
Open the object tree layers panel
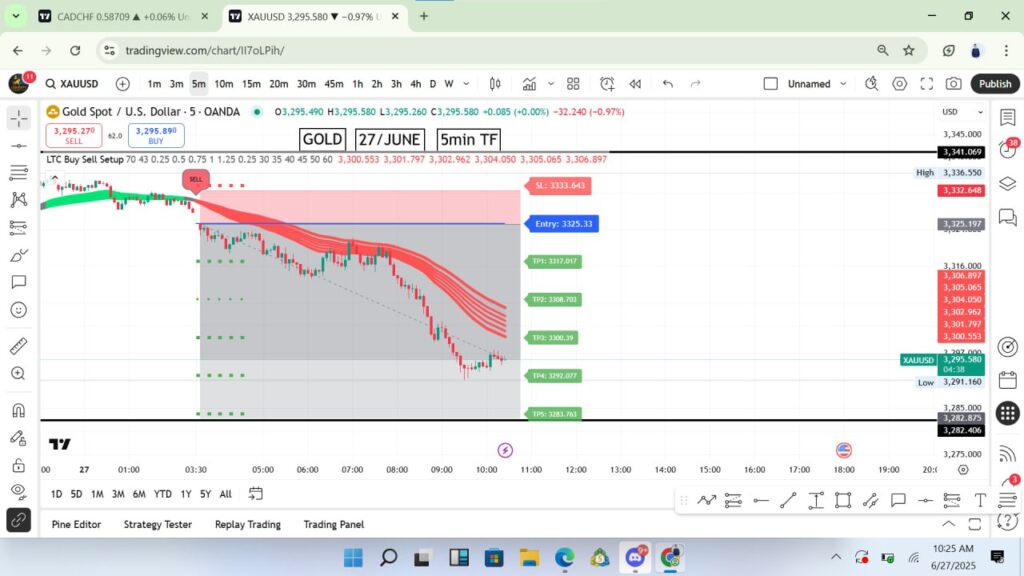(x=1008, y=184)
